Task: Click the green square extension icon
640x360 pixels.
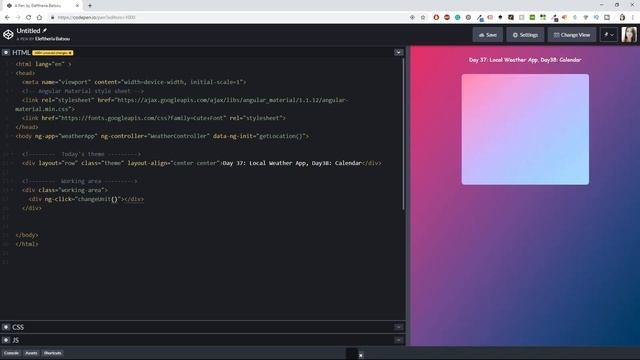Action: 532,18
